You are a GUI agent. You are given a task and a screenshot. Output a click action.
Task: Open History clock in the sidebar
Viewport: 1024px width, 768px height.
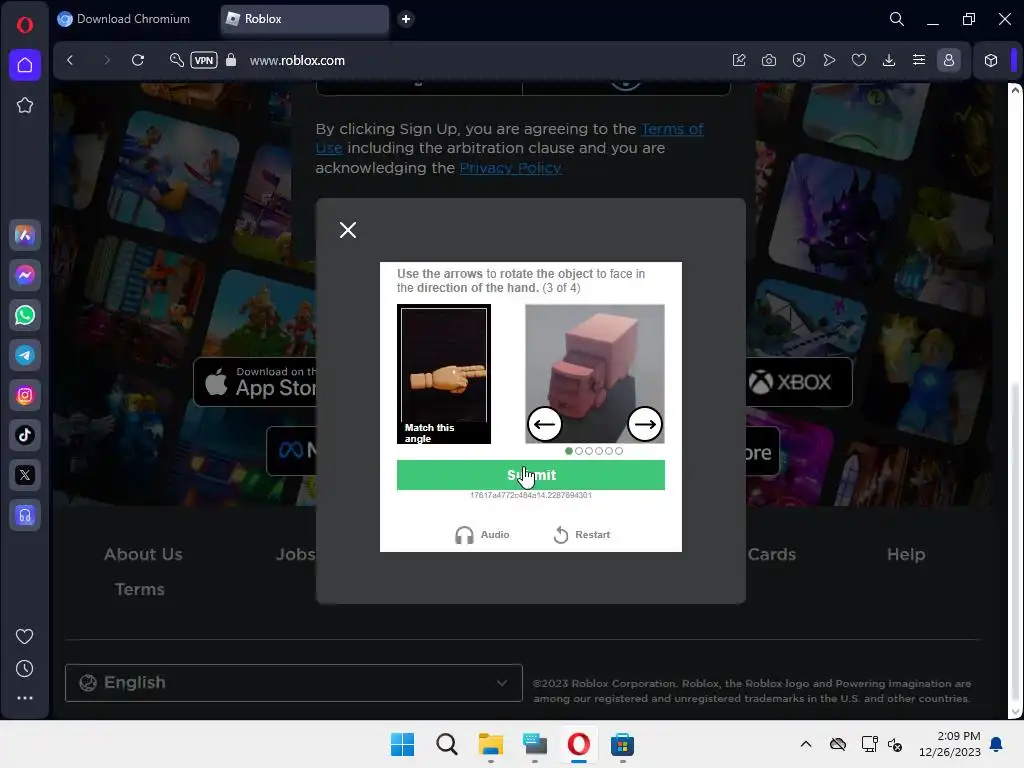(x=25, y=668)
